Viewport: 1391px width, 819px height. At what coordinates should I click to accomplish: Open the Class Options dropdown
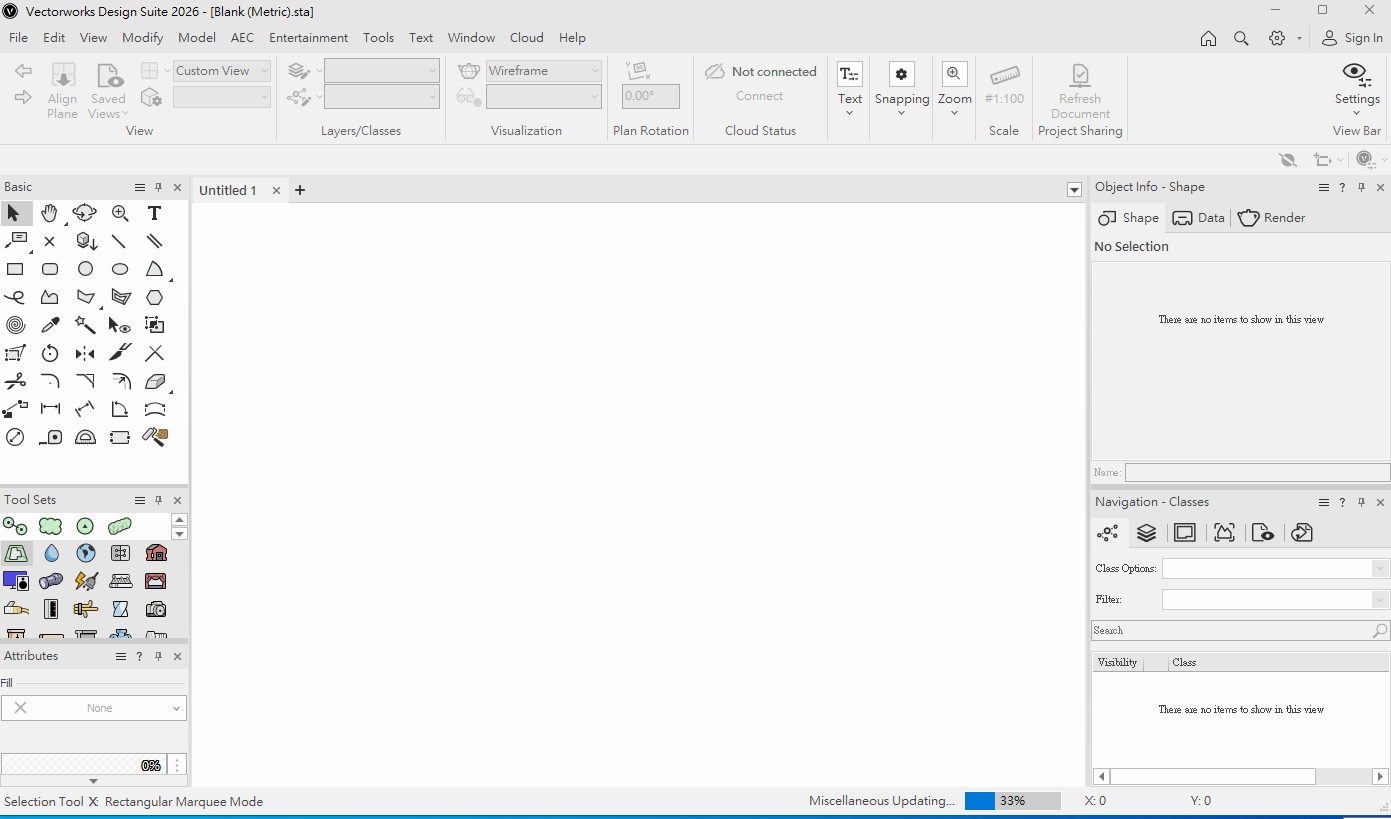1276,568
